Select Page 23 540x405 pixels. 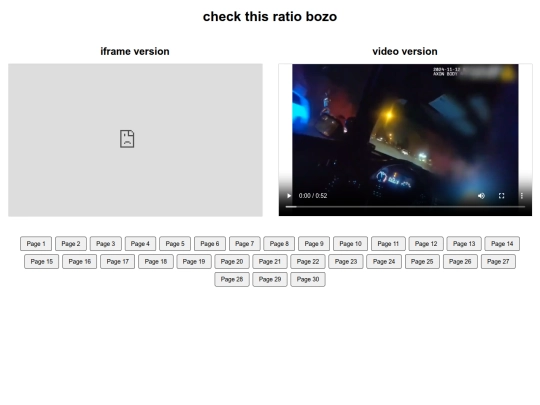(x=346, y=262)
